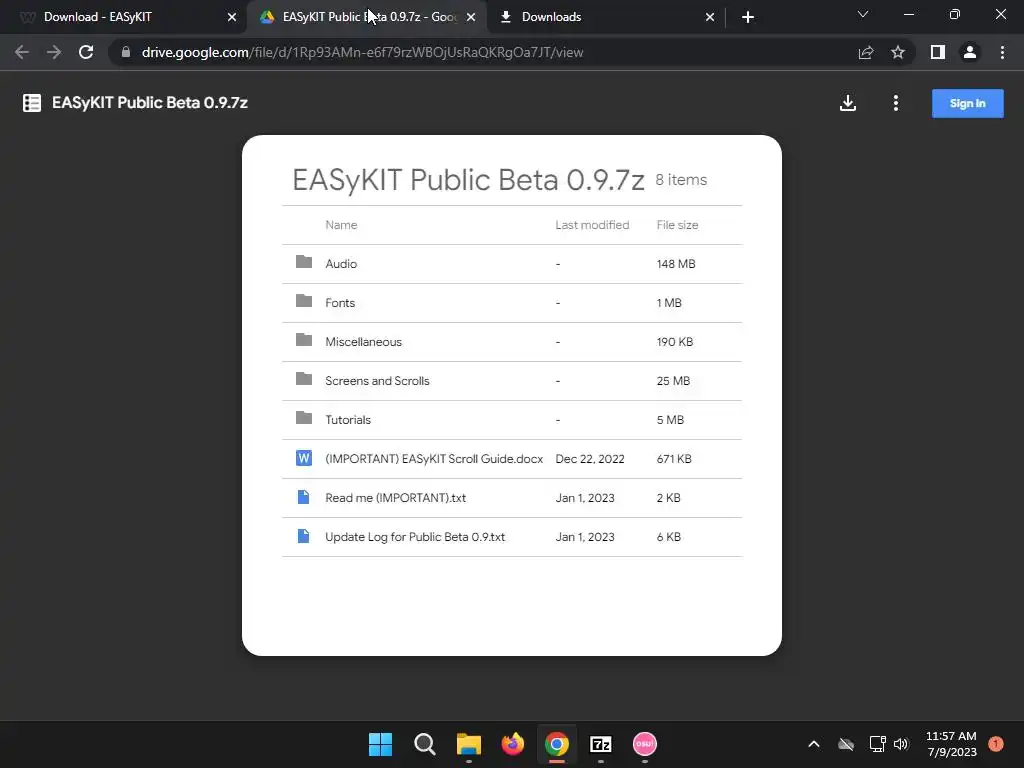
Task: Click the volume speaker tray icon
Action: 901,744
